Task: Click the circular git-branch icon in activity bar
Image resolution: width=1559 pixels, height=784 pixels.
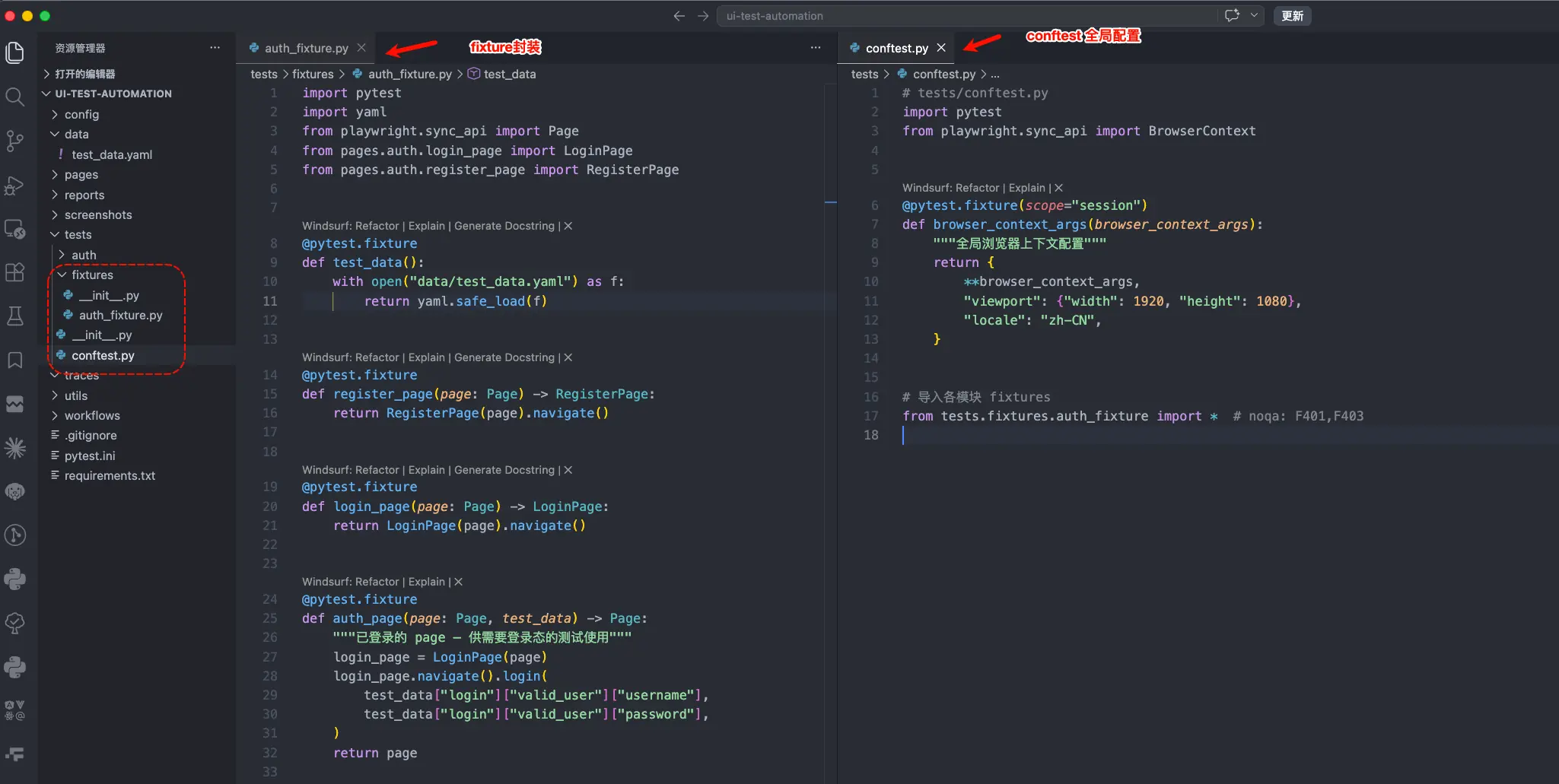Action: coord(14,535)
